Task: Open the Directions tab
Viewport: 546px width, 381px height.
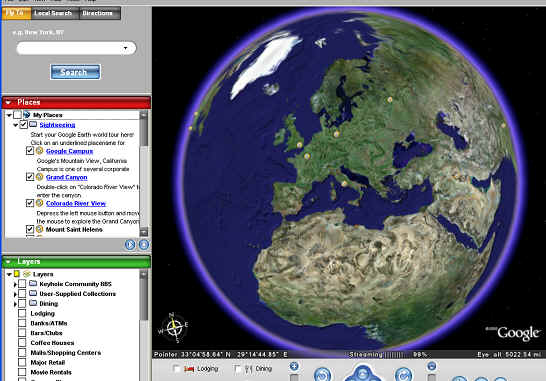Action: click(98, 13)
